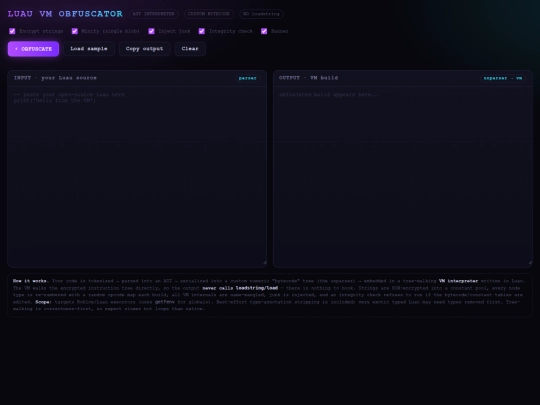Click the CUSTOM BYTECODE badge
Image resolution: width=540 pixels, height=405 pixels.
click(x=209, y=14)
